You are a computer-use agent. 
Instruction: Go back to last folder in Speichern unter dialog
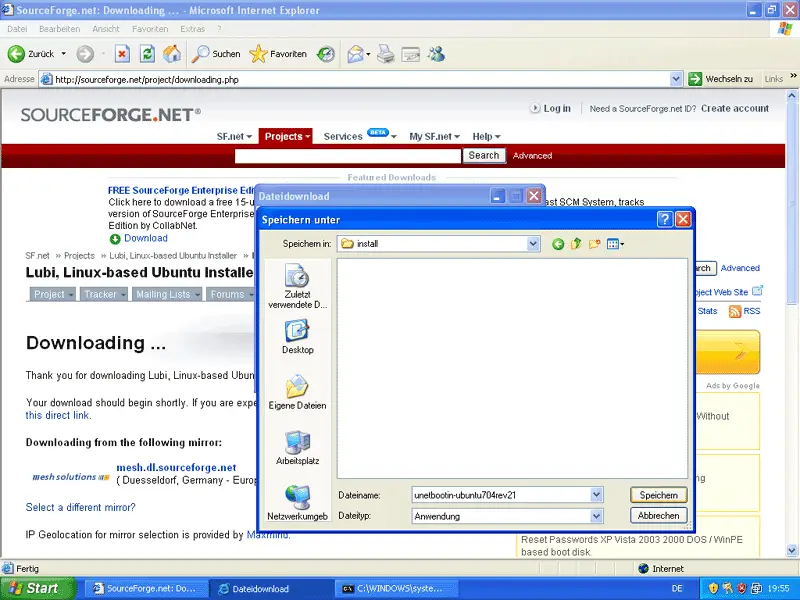(x=558, y=244)
